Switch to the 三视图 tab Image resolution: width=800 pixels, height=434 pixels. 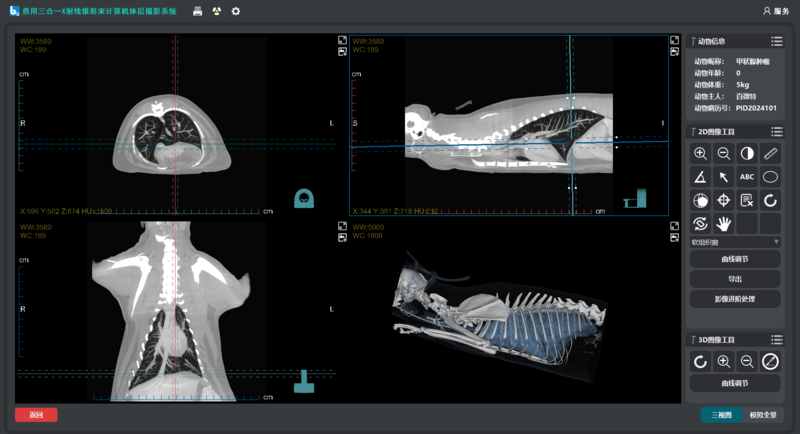[x=721, y=415]
